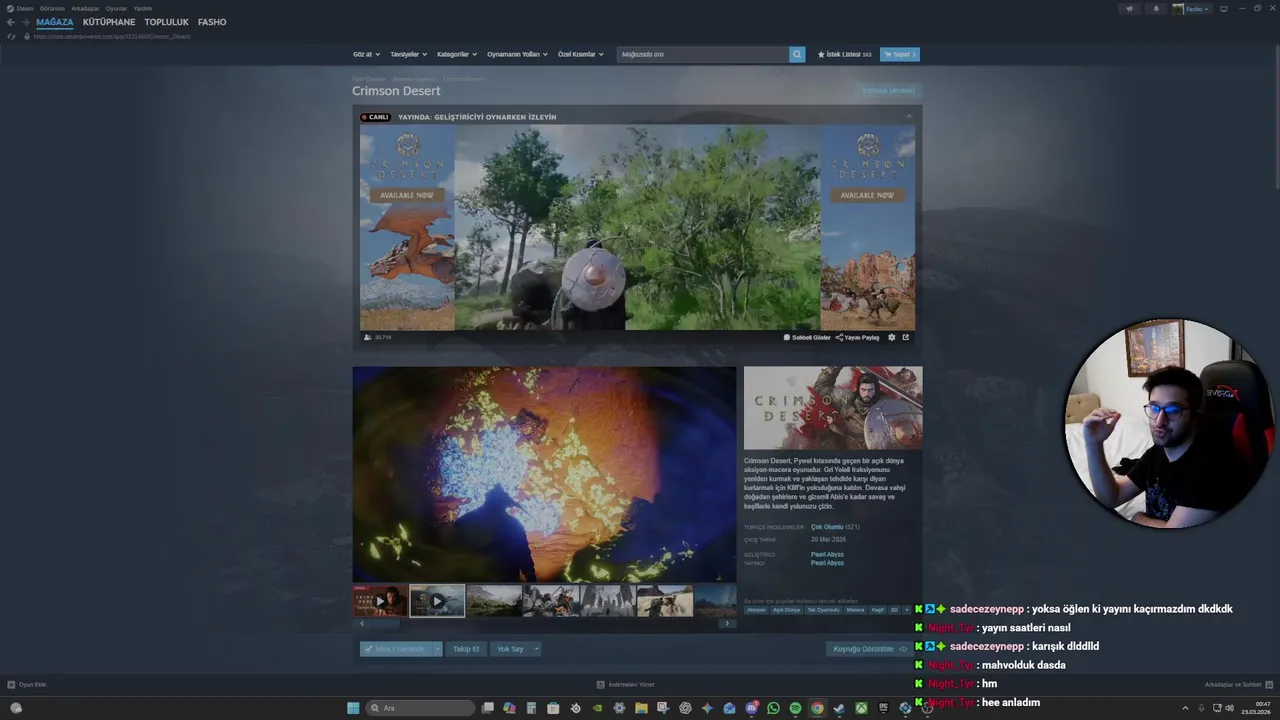Open Google Chrome from the taskbar
Image resolution: width=1280 pixels, height=720 pixels.
[x=817, y=708]
